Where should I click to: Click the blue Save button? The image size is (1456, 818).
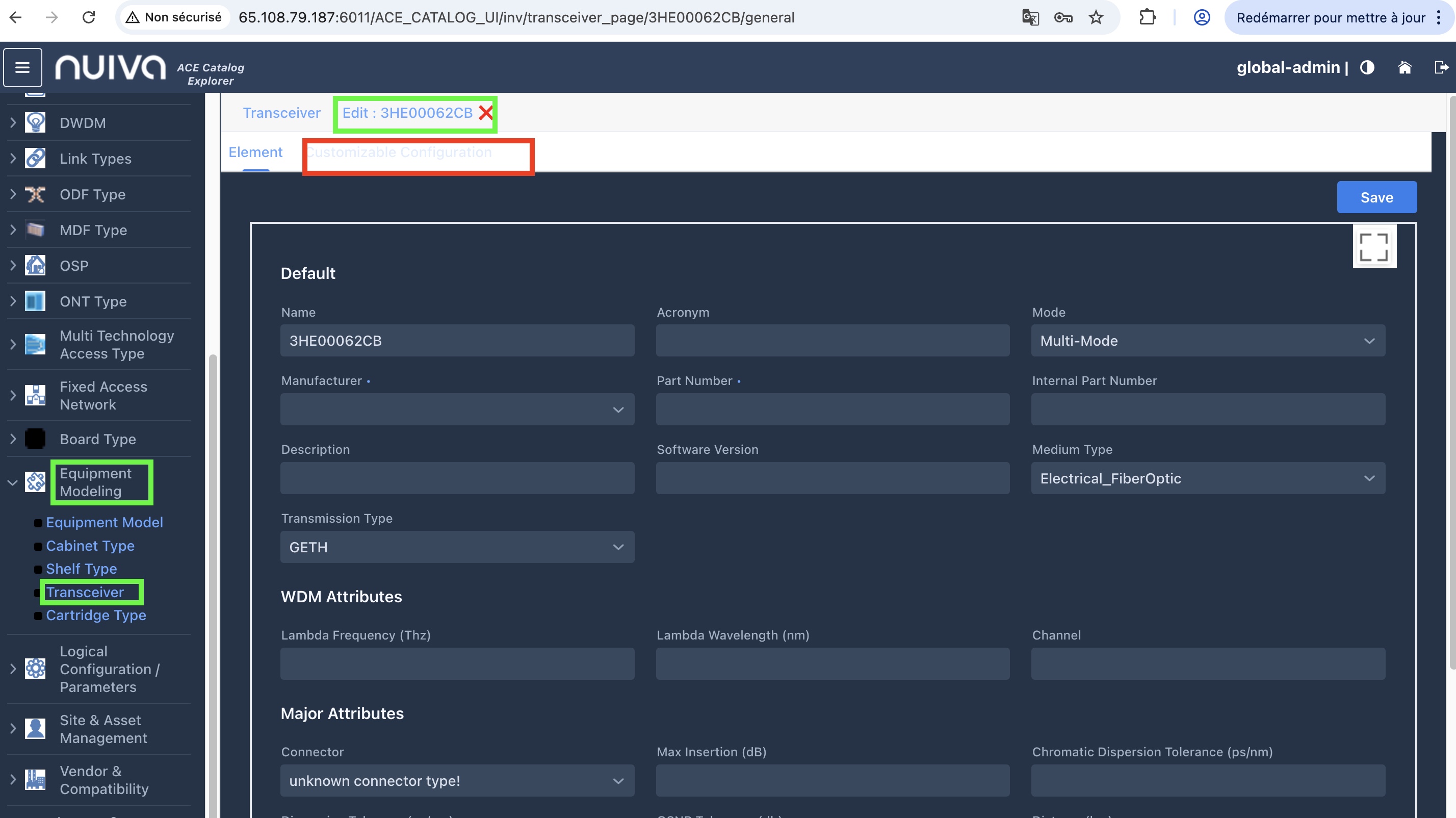pyautogui.click(x=1376, y=197)
